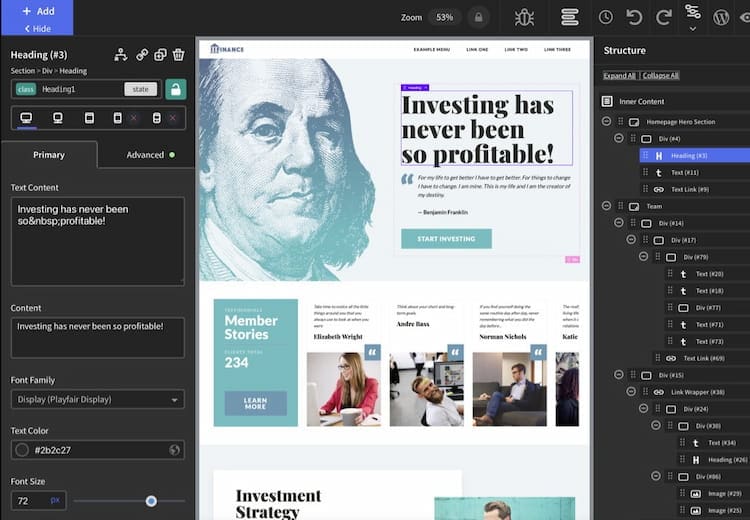Click the Redo arrow icon
Viewport: 750px width, 520px height.
663,17
